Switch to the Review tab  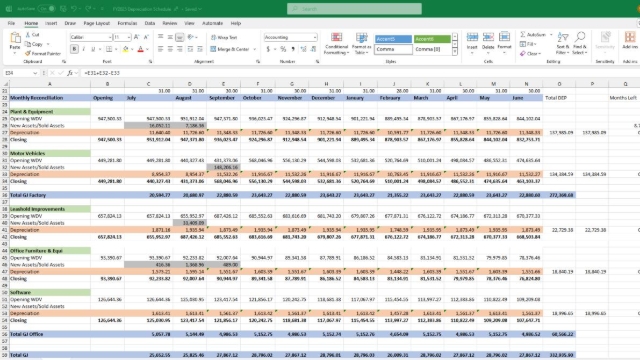pos(169,23)
